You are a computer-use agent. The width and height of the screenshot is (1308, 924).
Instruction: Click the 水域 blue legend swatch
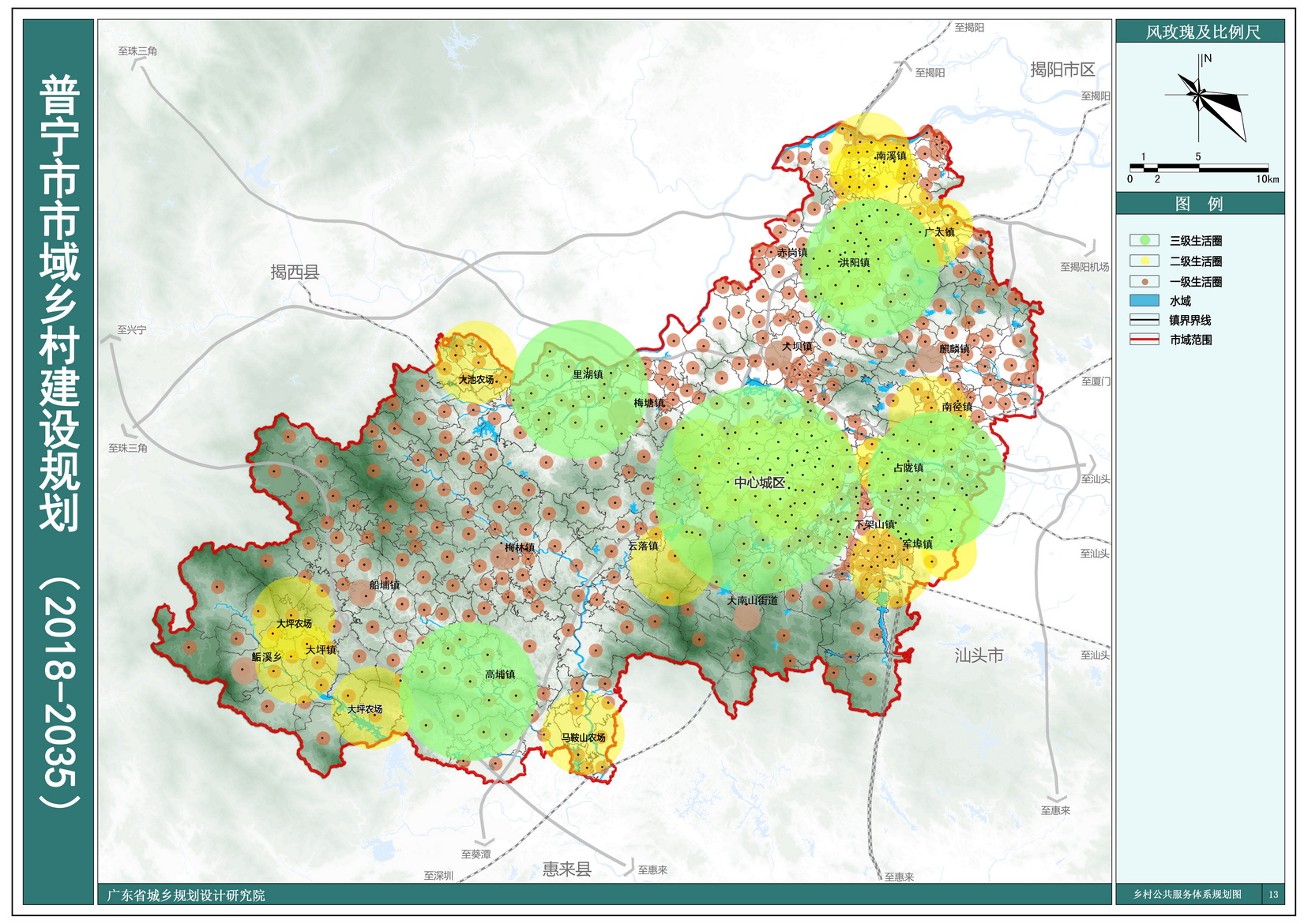pos(1144,301)
